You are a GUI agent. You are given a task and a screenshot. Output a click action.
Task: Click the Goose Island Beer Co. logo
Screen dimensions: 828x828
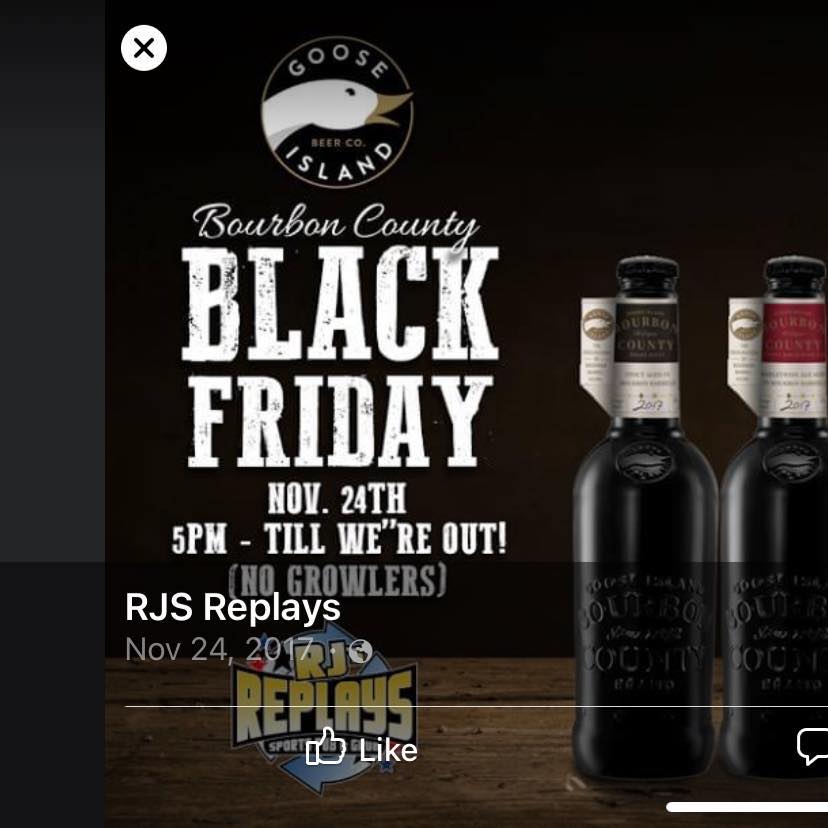337,112
